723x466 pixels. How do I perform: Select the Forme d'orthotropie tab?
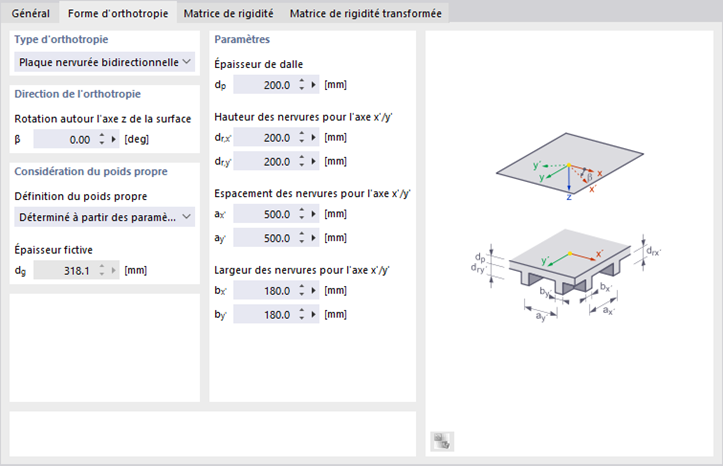[x=118, y=13]
